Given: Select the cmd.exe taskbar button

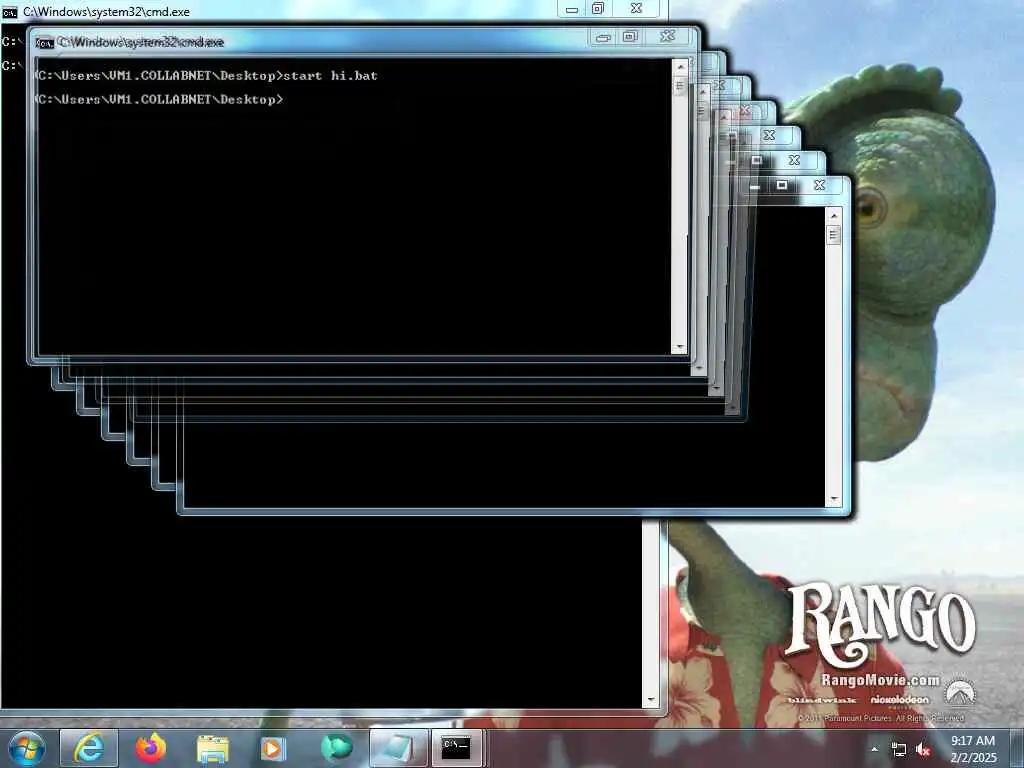Looking at the screenshot, I should 457,748.
